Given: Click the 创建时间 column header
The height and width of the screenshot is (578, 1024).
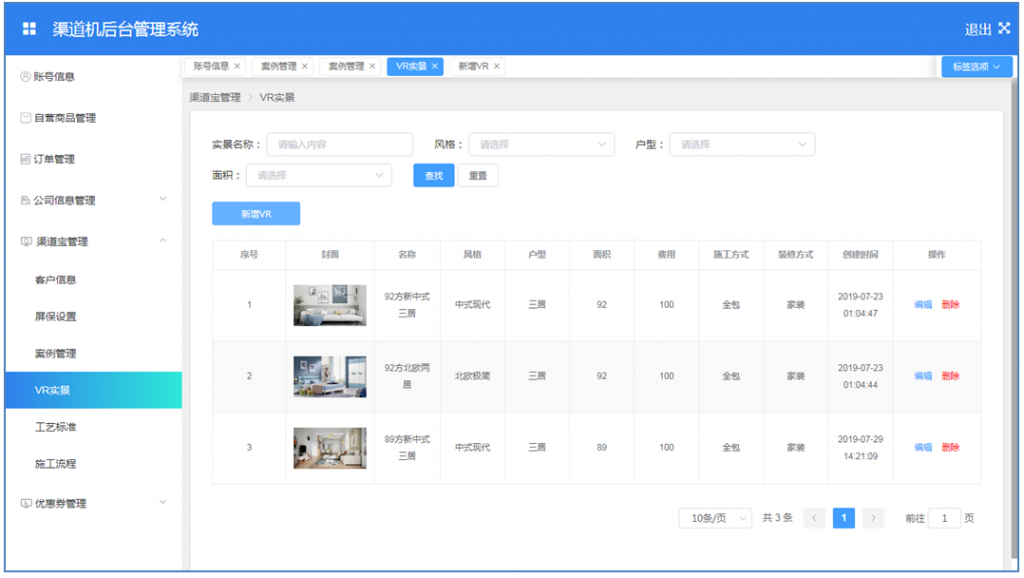Looking at the screenshot, I should [x=860, y=255].
